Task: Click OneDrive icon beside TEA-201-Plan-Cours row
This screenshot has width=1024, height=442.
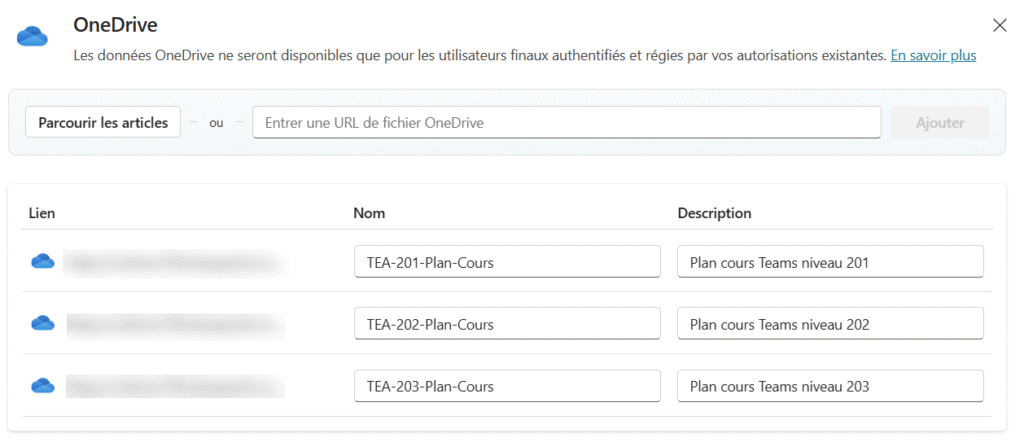Action: (42, 262)
